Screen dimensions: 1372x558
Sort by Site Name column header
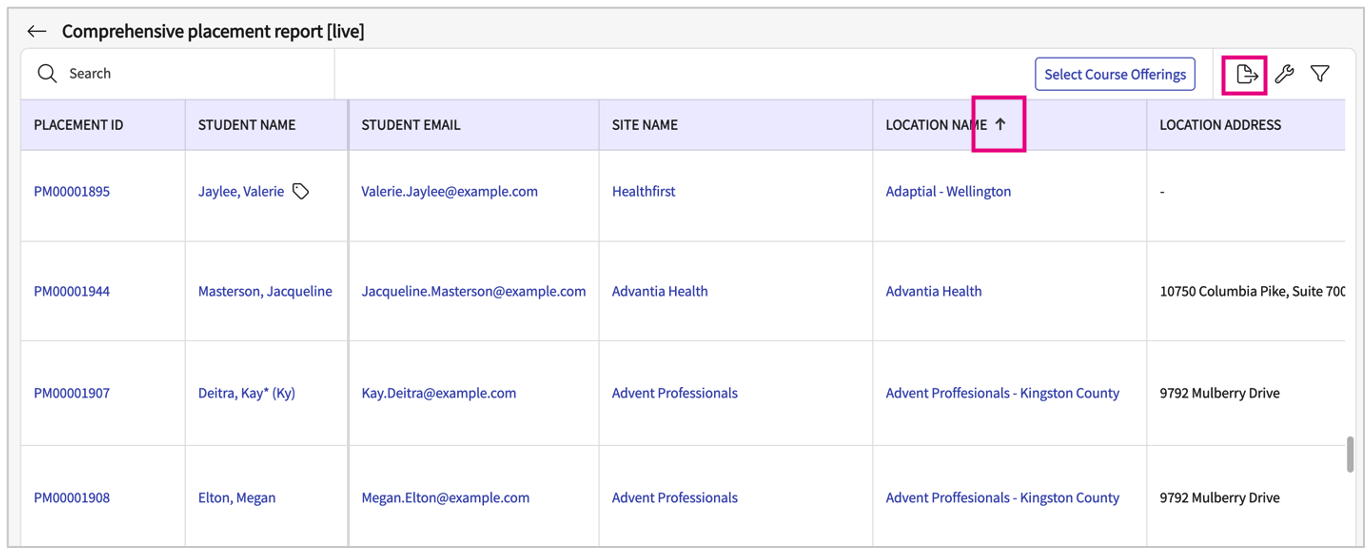click(x=645, y=125)
